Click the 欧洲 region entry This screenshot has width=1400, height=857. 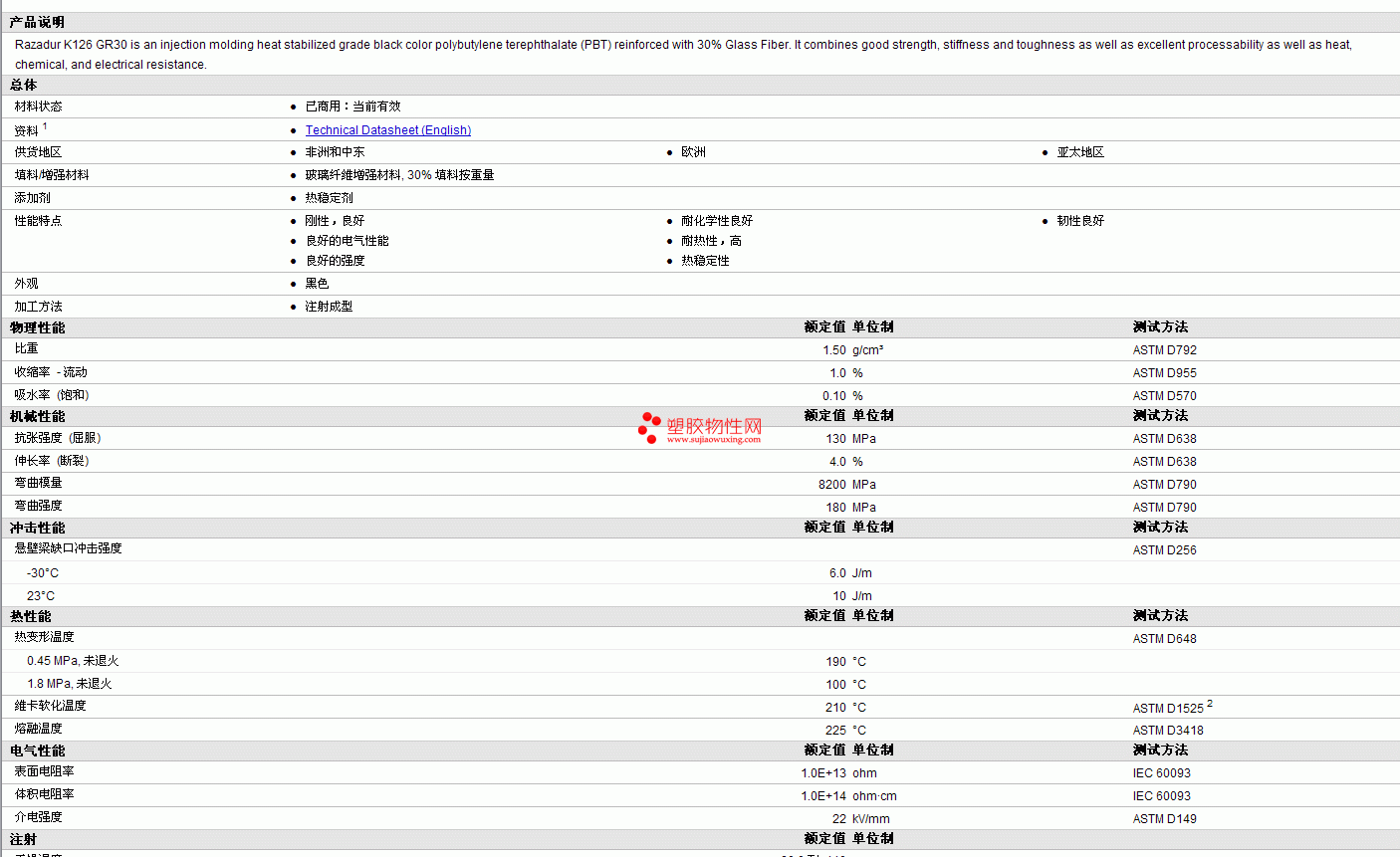click(x=693, y=152)
